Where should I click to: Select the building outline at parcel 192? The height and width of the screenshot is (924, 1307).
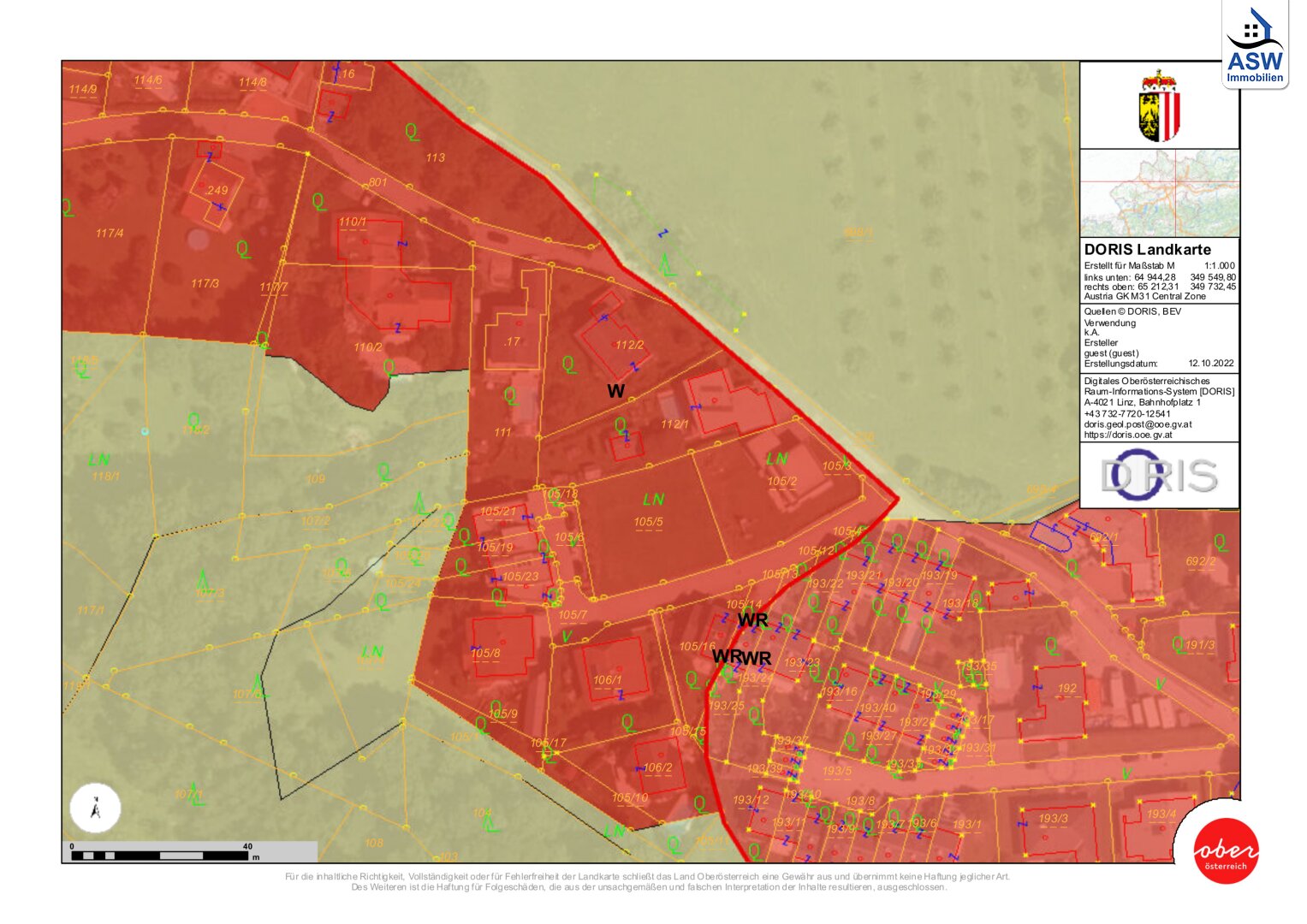pyautogui.click(x=1060, y=700)
